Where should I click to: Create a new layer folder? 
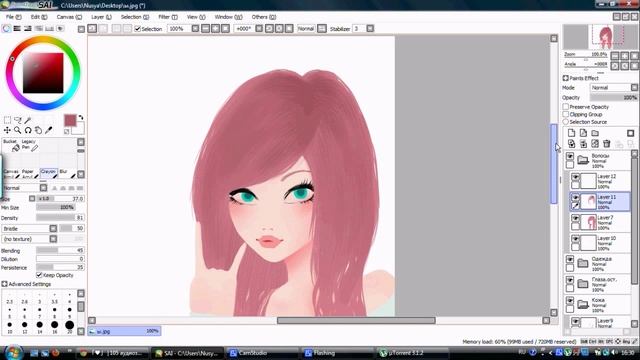click(x=595, y=133)
